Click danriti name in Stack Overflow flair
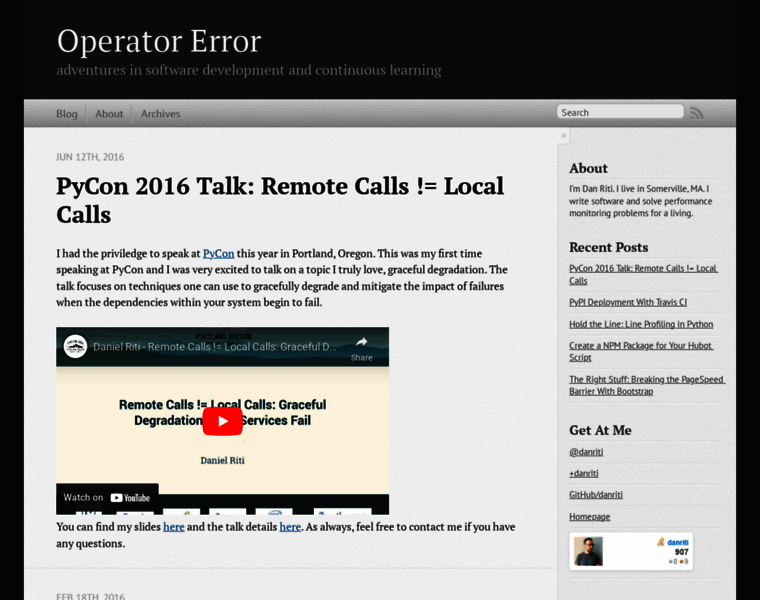 (x=678, y=542)
